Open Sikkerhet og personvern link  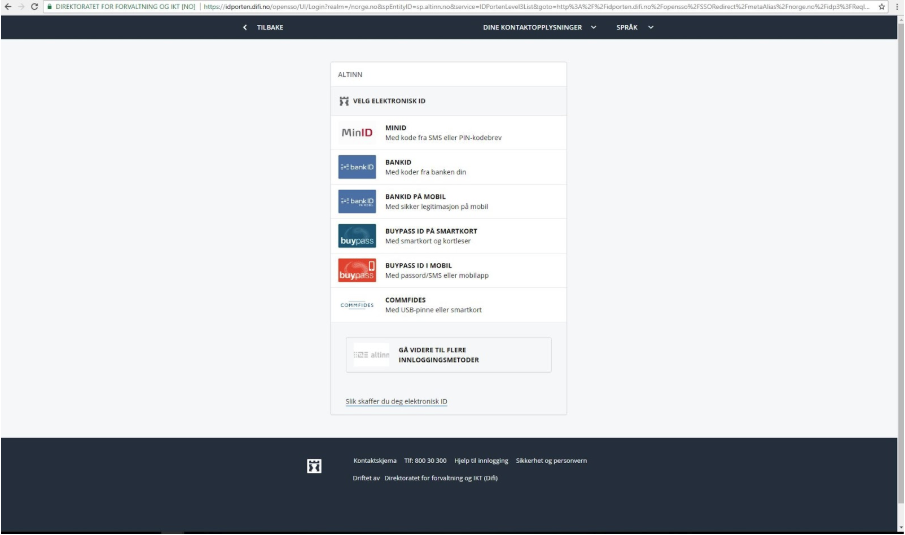pos(551,461)
